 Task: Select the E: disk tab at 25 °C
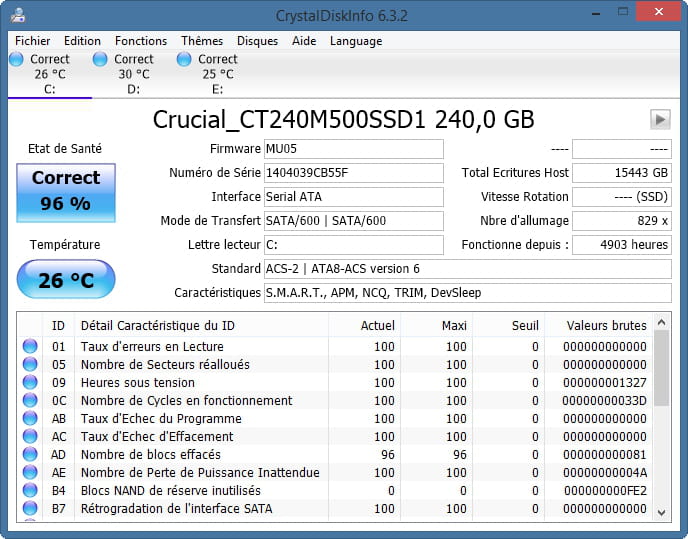218,74
